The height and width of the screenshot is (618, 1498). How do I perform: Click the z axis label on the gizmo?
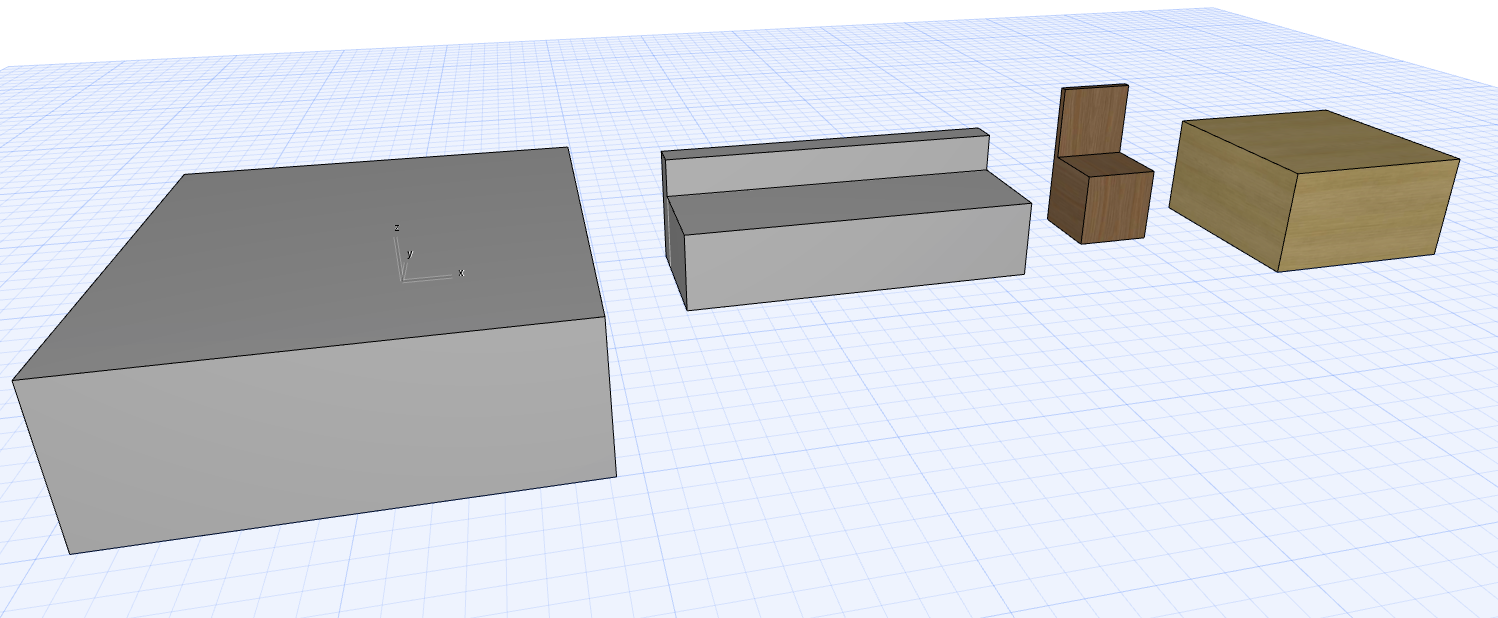(397, 228)
